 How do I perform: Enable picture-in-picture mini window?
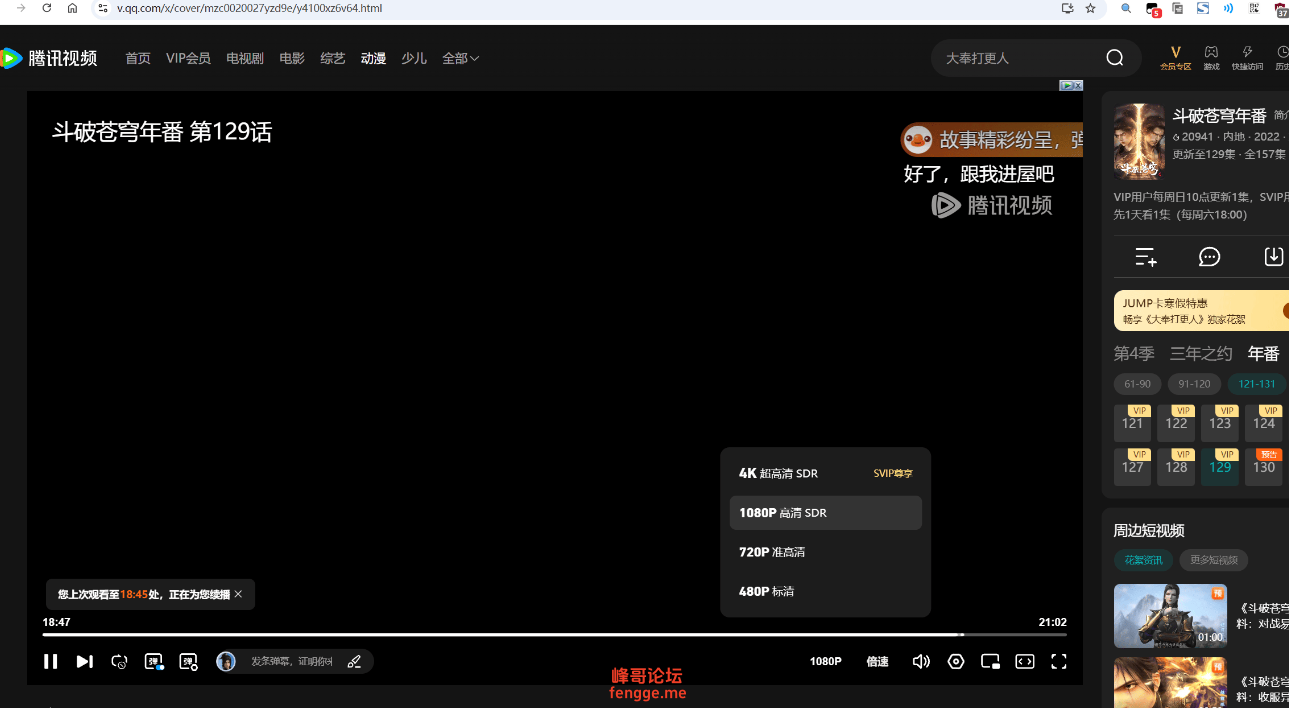[990, 661]
